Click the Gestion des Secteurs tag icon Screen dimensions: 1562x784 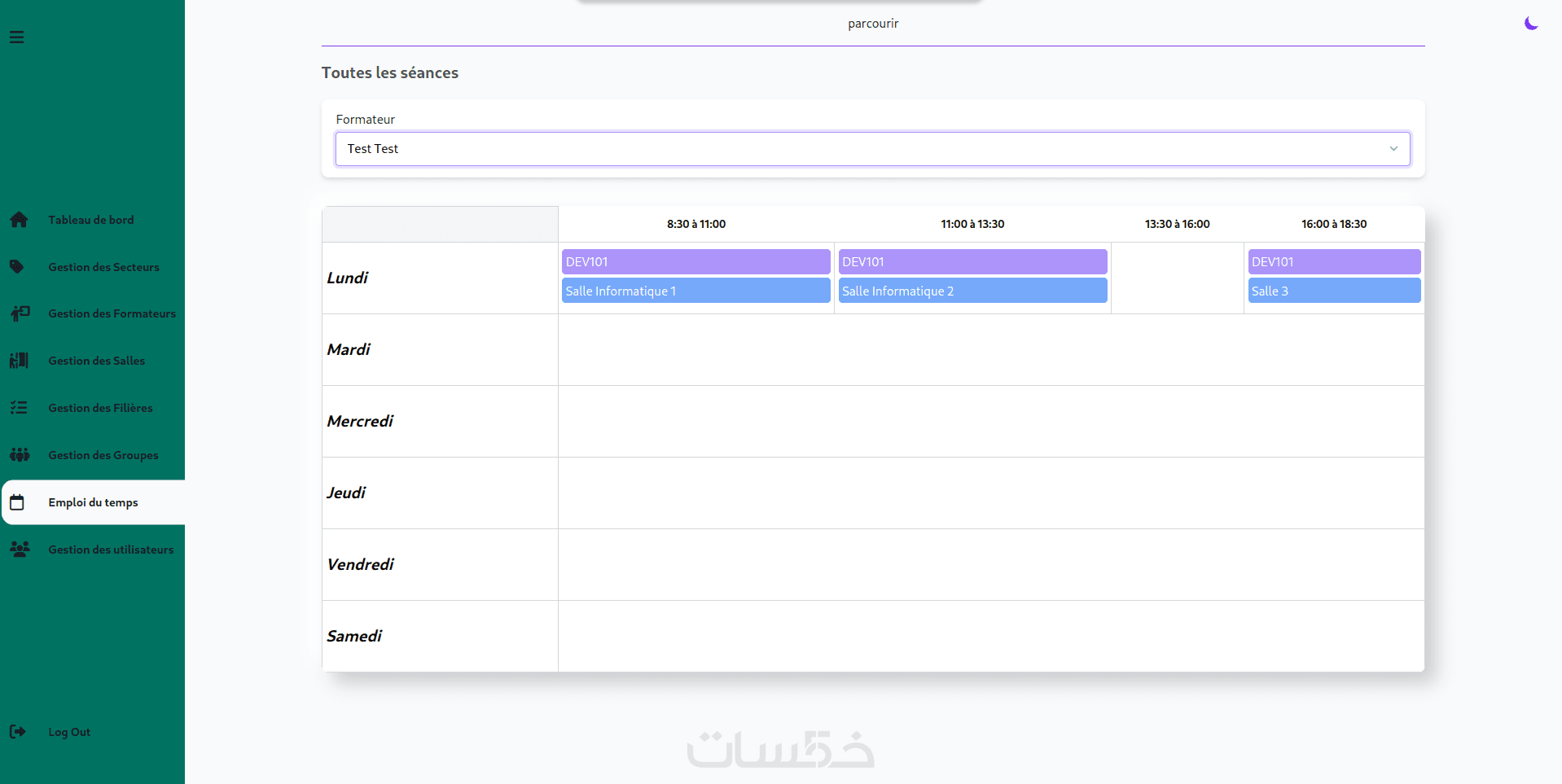(x=17, y=267)
